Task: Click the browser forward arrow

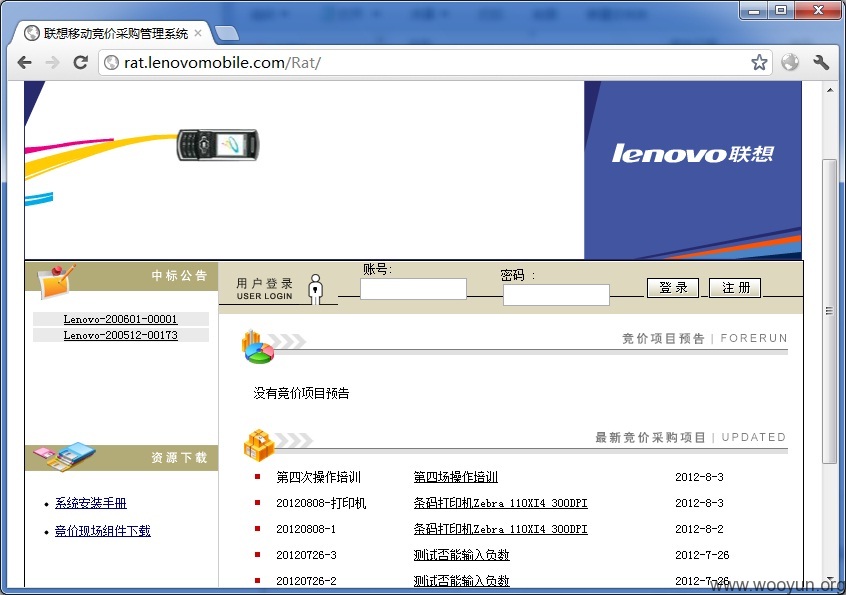Action: tap(52, 63)
